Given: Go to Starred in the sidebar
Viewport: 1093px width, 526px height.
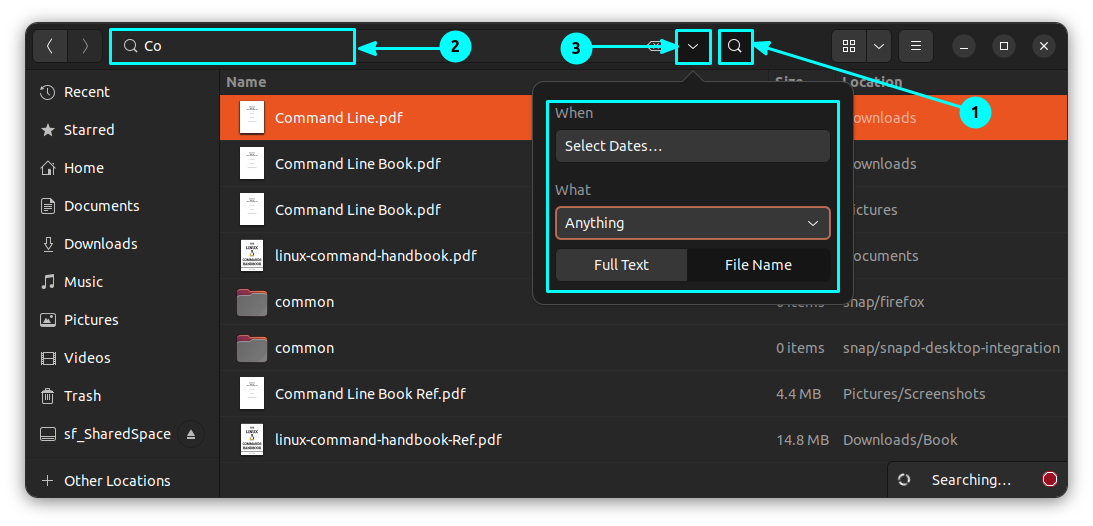Looking at the screenshot, I should coord(89,130).
